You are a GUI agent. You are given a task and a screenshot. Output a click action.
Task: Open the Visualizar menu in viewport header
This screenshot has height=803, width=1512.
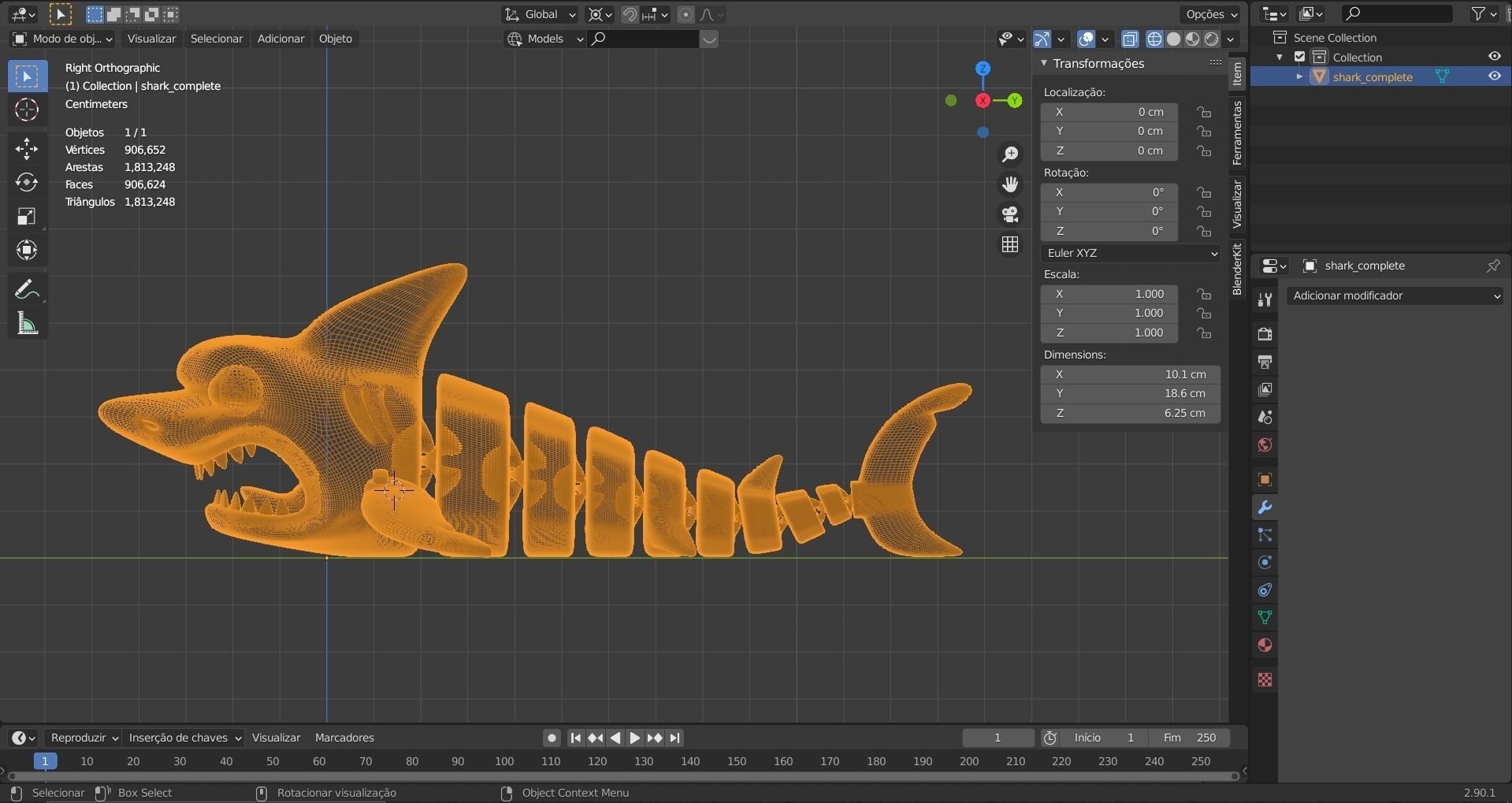[151, 39]
